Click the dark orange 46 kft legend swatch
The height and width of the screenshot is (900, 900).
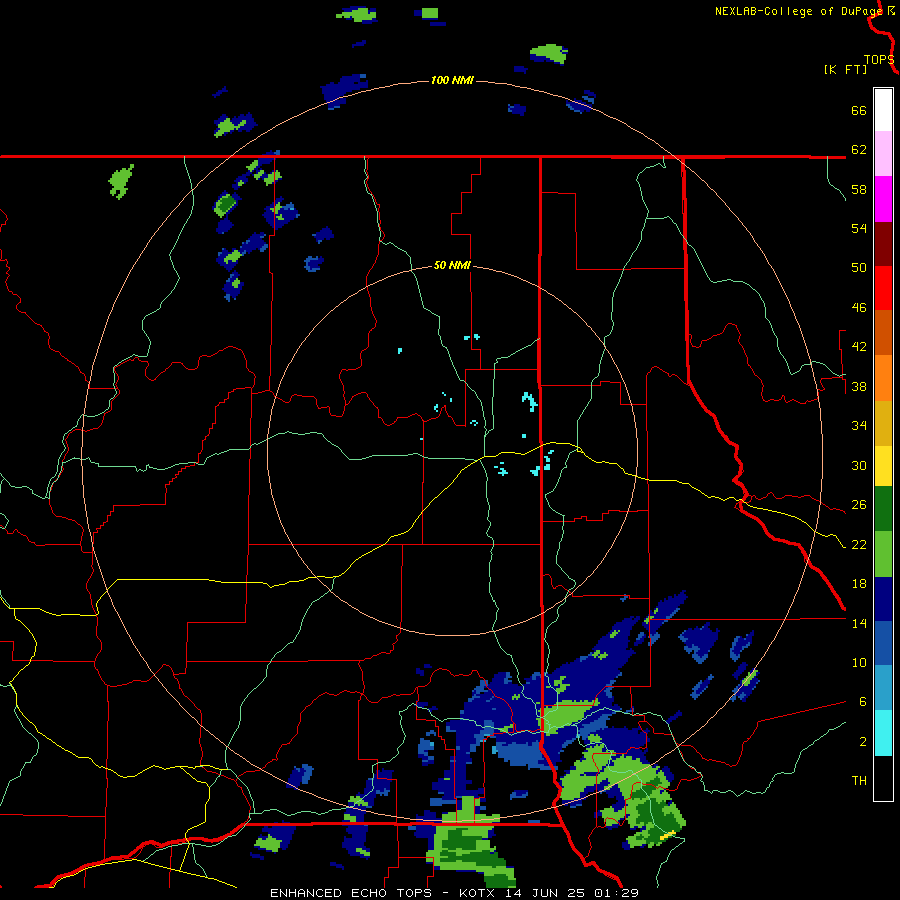[883, 332]
